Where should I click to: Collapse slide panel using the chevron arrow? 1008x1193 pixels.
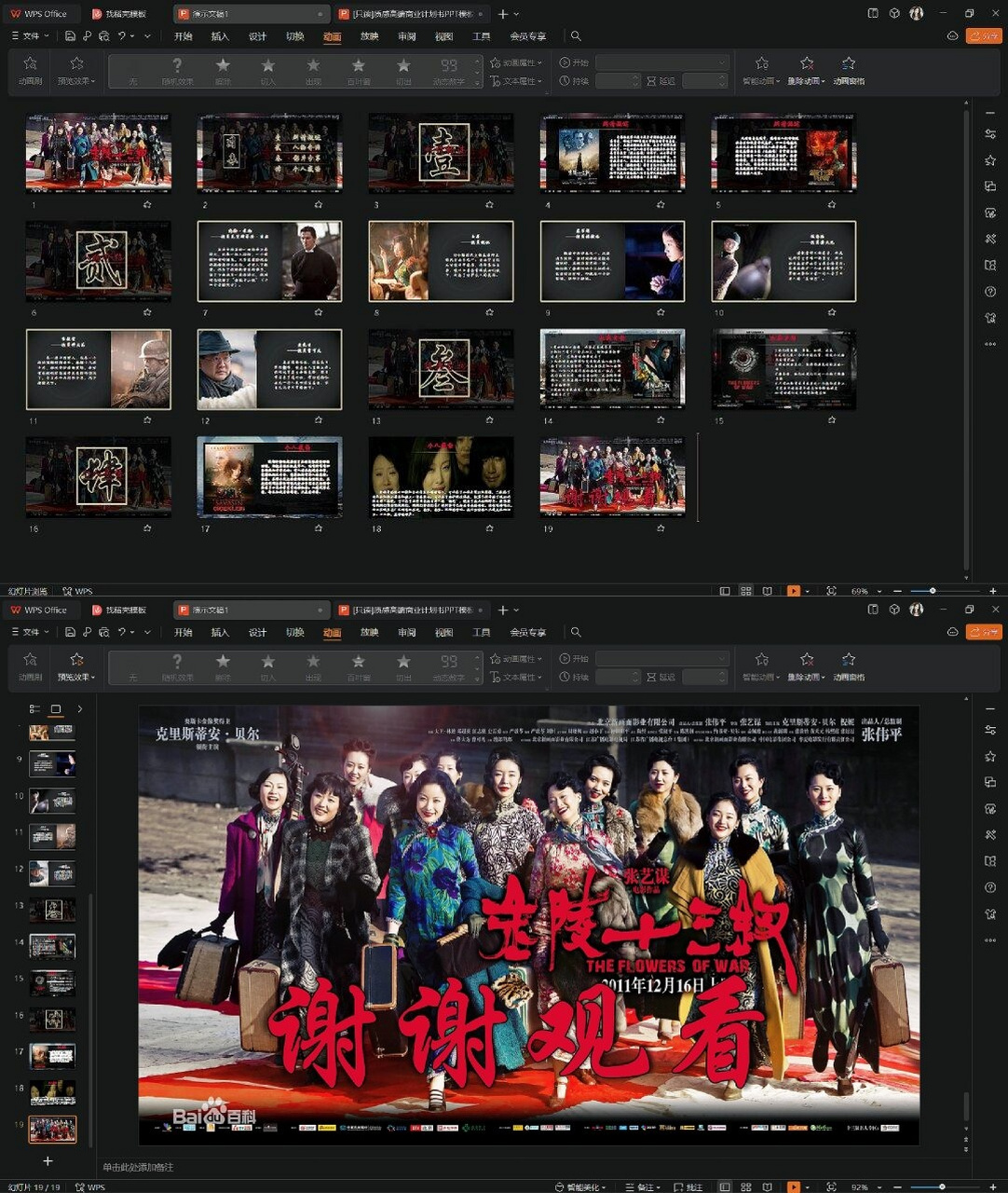[x=79, y=709]
